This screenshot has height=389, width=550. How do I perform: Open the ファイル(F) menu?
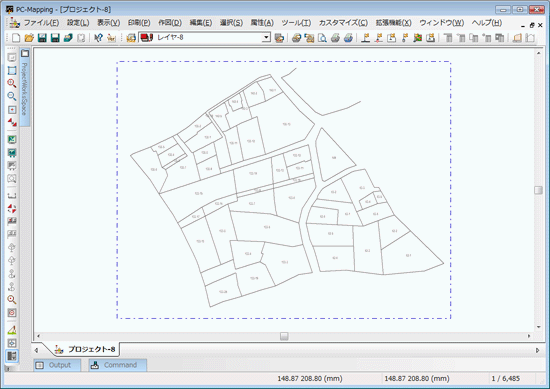coord(41,23)
